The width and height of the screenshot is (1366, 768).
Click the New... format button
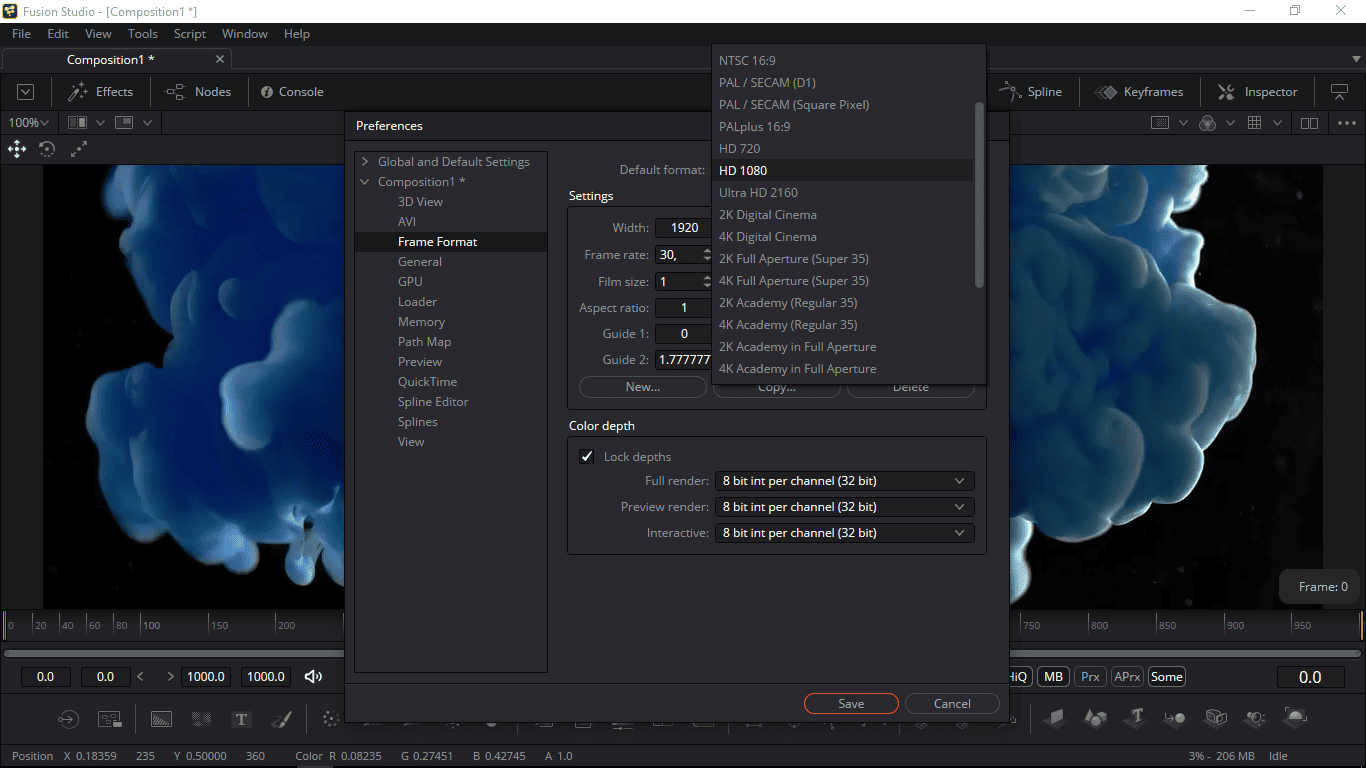(x=643, y=387)
